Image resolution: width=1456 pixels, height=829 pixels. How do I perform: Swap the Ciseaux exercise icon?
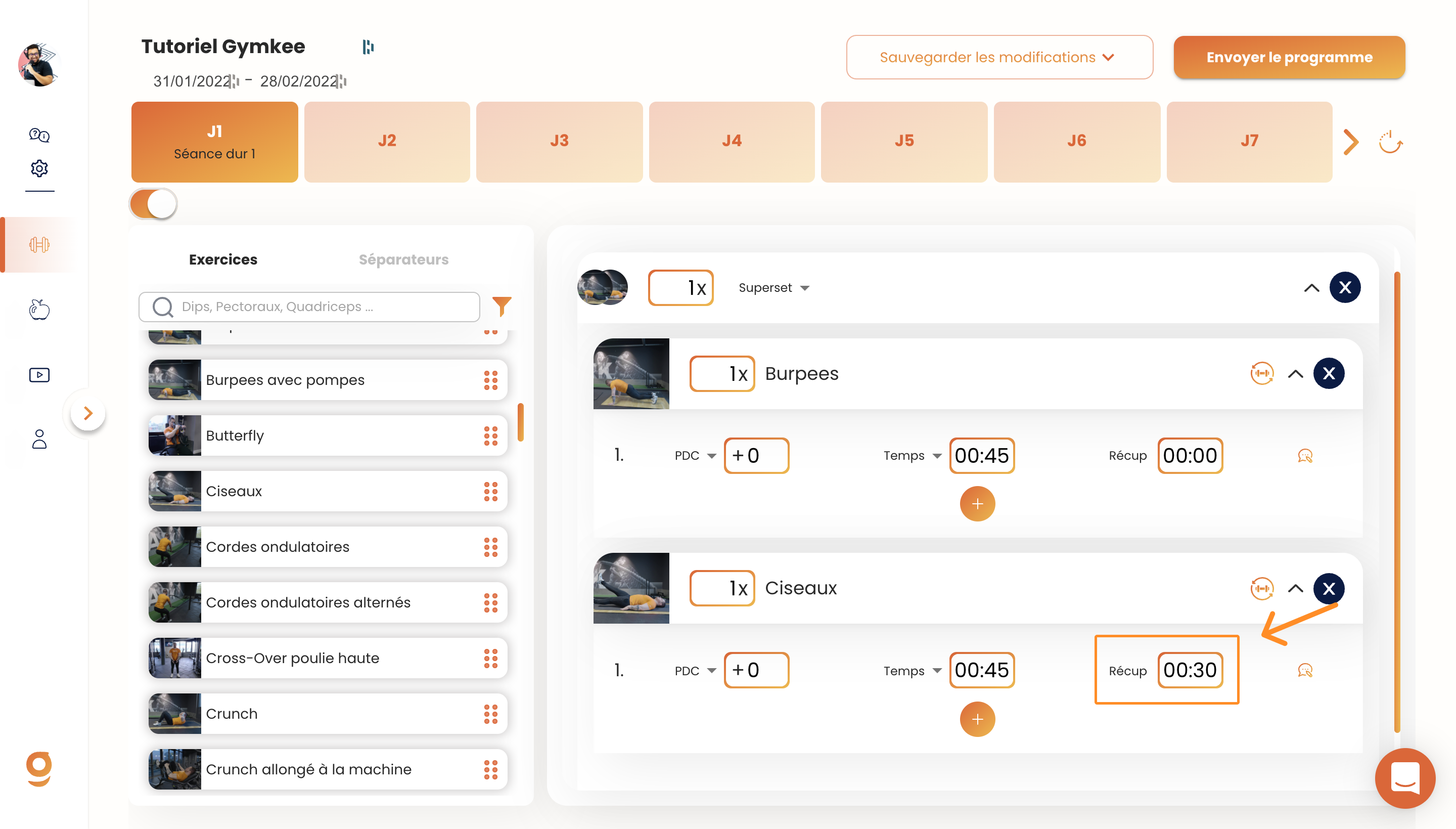click(1261, 588)
